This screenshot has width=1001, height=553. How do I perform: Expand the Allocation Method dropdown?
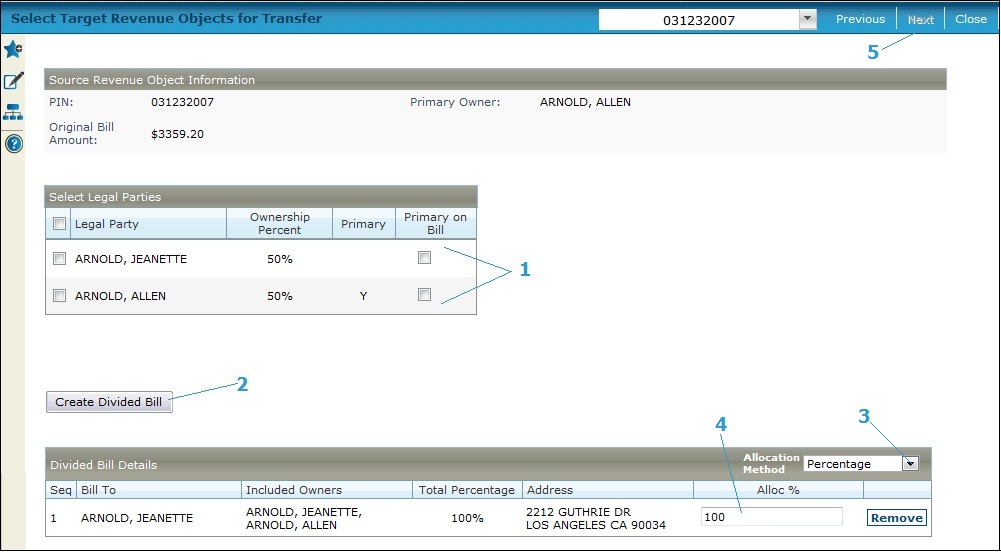(x=909, y=464)
